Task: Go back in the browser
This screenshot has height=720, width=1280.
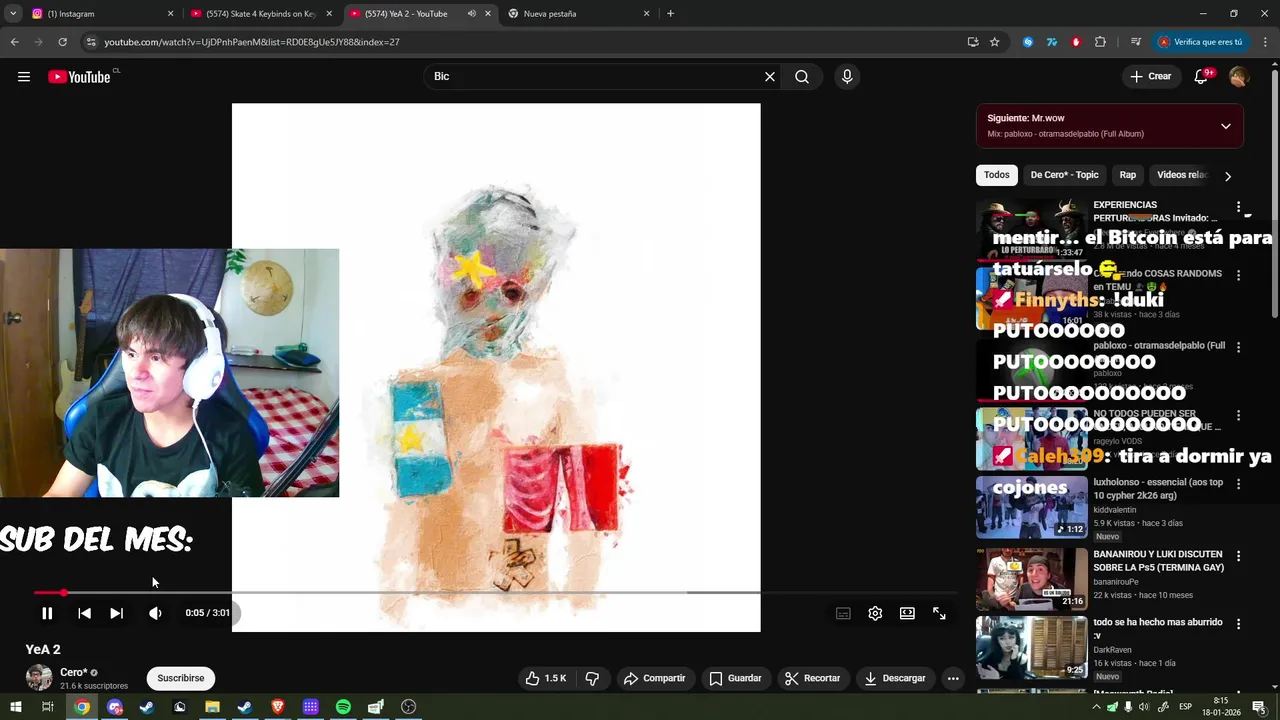Action: (x=14, y=42)
